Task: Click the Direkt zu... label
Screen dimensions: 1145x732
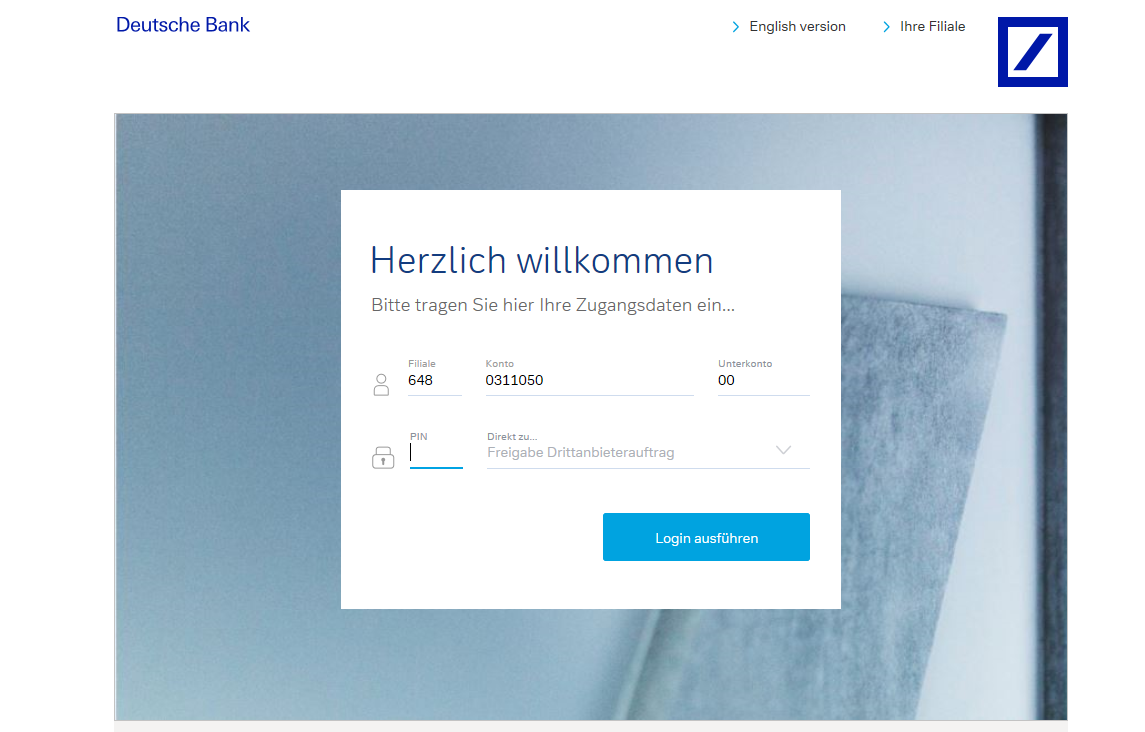Action: coord(512,436)
